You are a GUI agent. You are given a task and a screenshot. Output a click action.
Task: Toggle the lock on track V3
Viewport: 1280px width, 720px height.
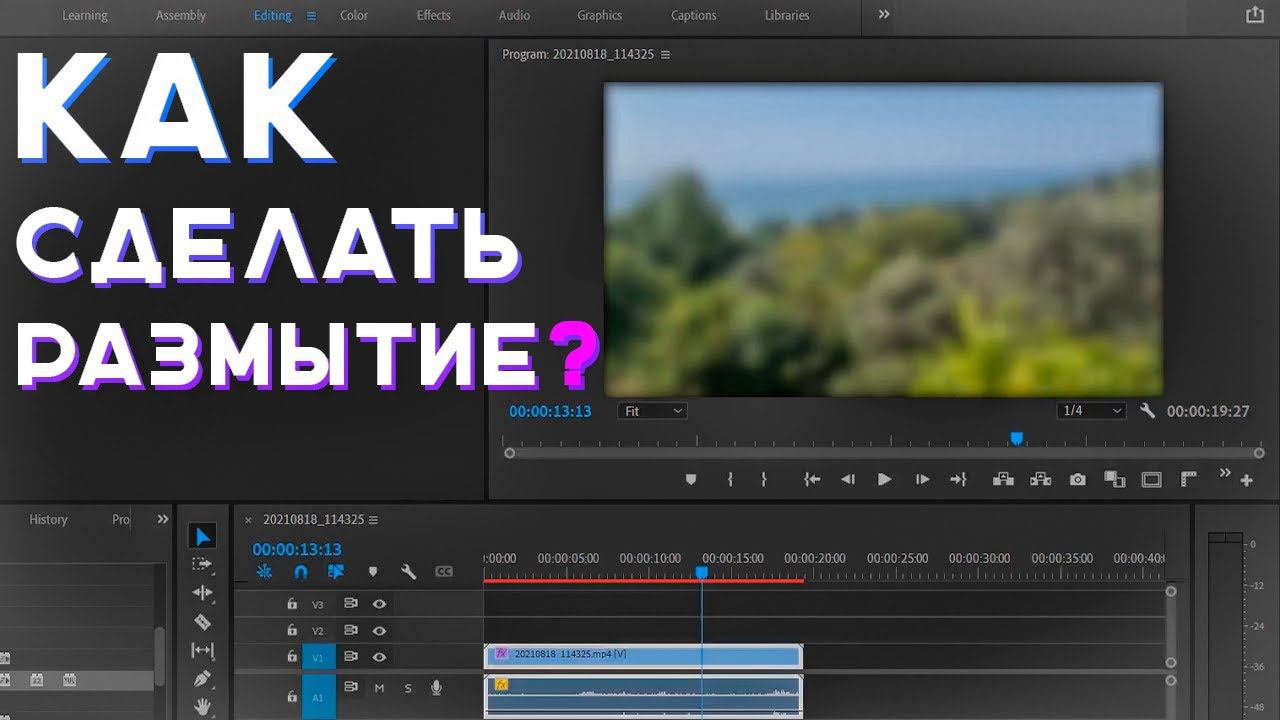(x=292, y=604)
